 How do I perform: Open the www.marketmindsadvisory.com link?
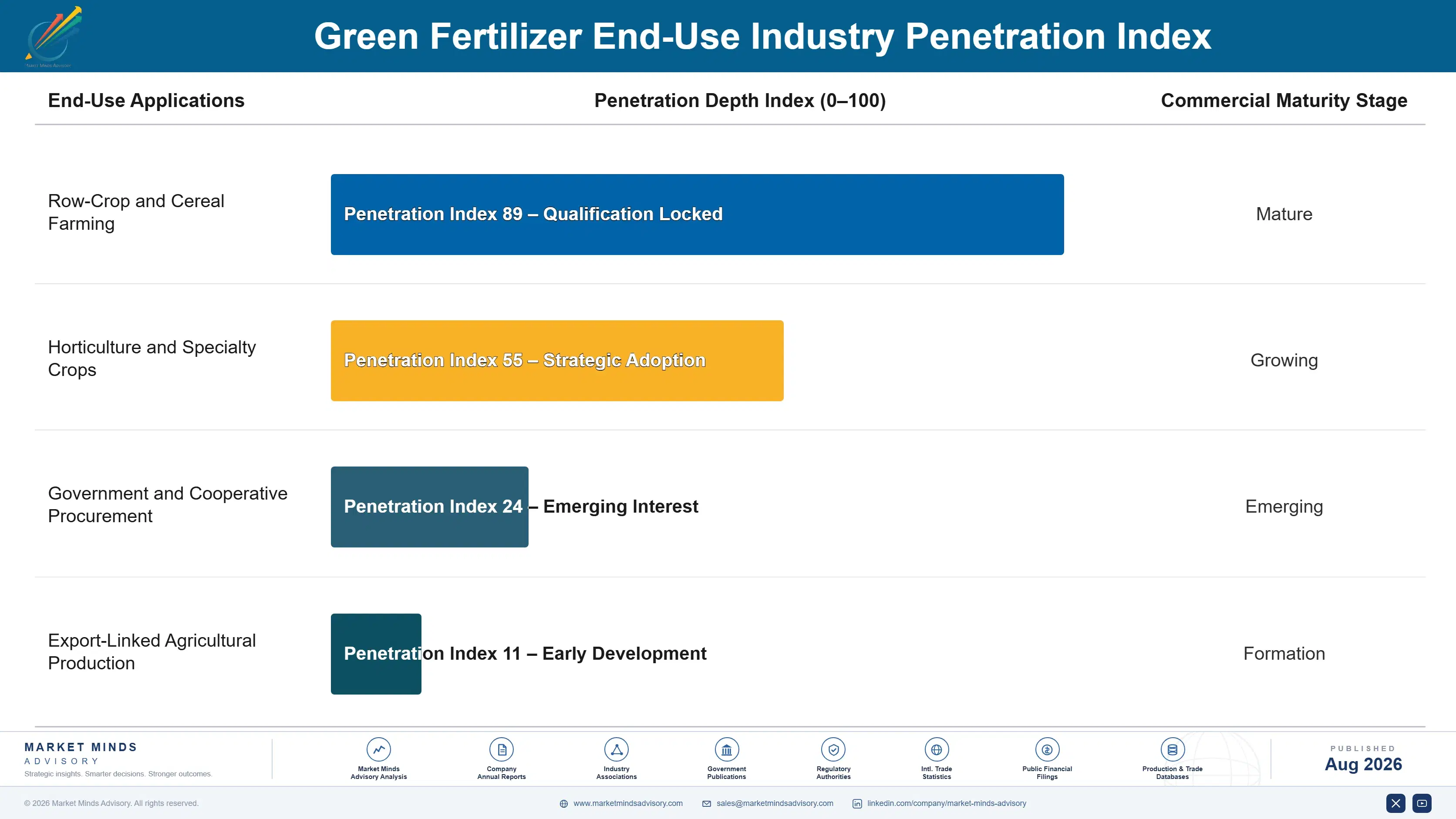click(628, 803)
